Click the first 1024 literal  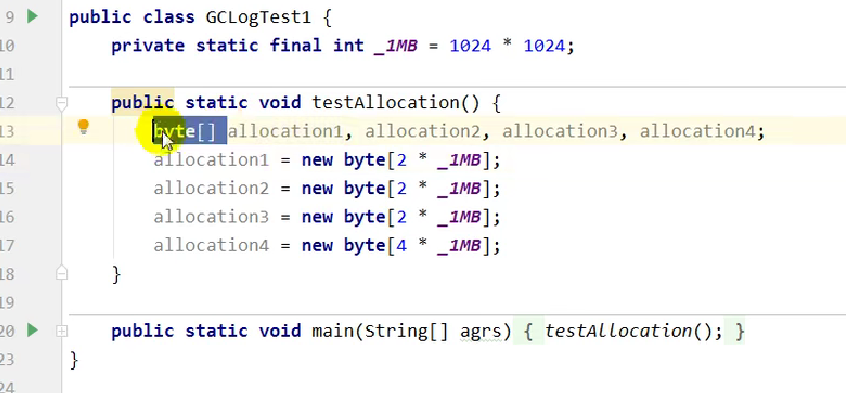(470, 46)
